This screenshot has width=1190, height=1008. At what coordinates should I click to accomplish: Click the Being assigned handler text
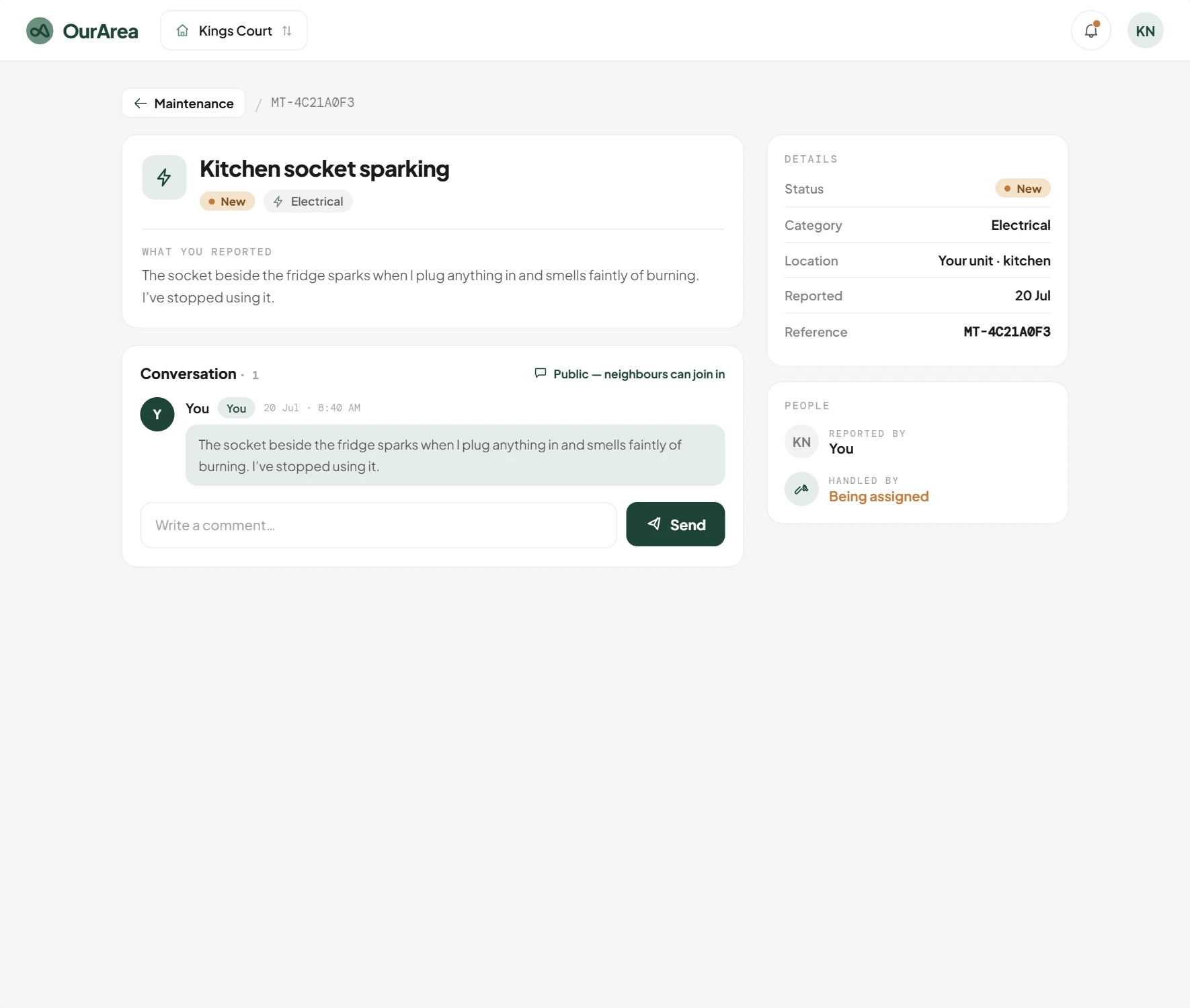pyautogui.click(x=878, y=497)
